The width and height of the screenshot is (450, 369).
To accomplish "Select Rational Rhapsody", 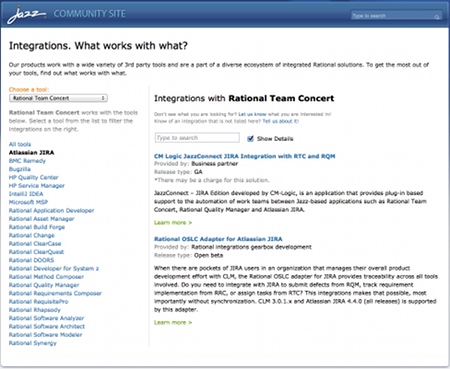I will coord(35,310).
